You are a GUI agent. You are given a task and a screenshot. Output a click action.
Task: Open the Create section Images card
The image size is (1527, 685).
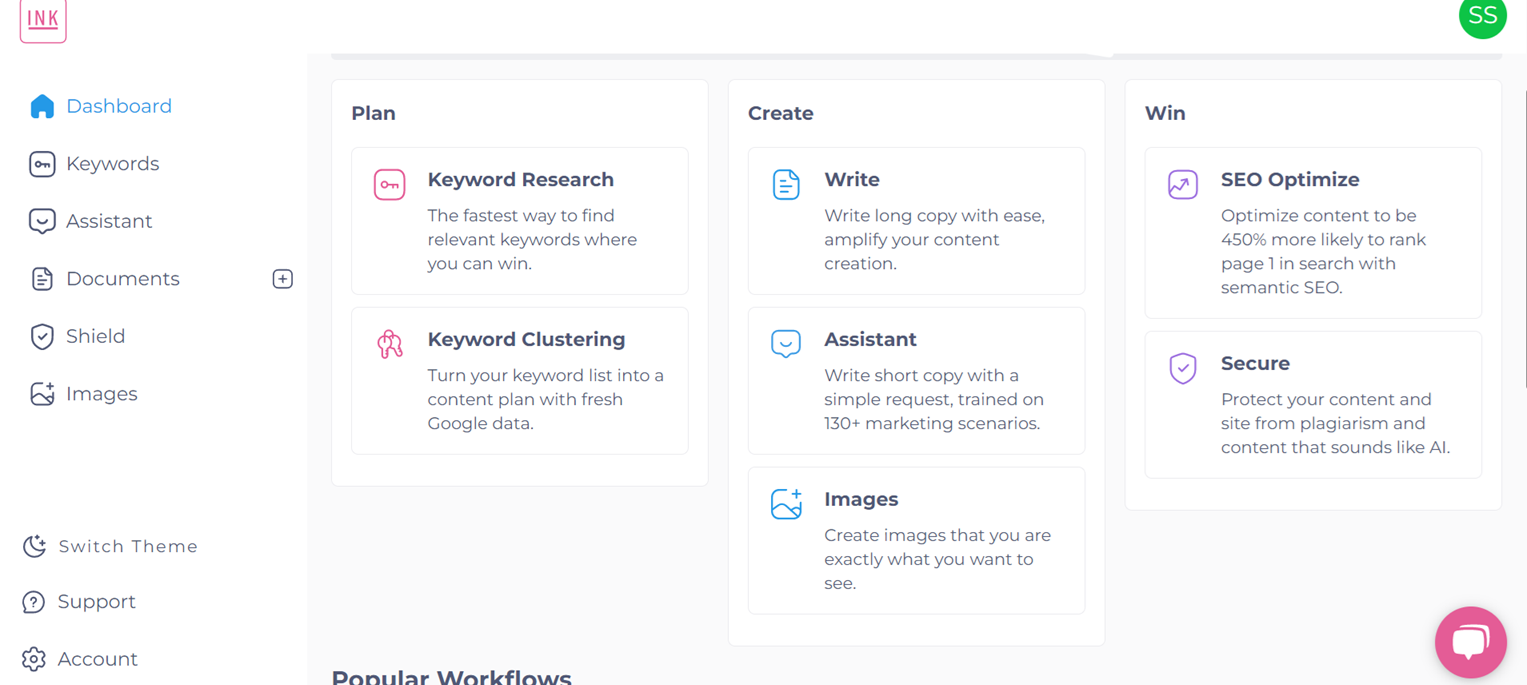pyautogui.click(x=916, y=540)
